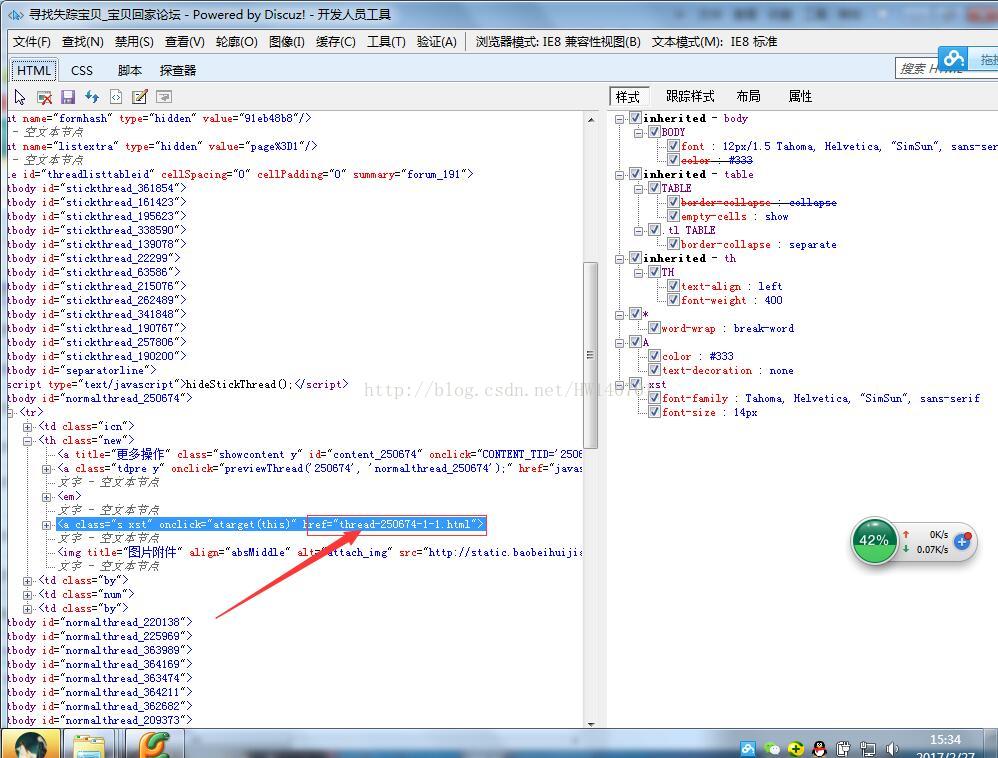The width and height of the screenshot is (998, 758).
Task: Click the Baidu cloud icon near the search box
Action: click(x=953, y=59)
